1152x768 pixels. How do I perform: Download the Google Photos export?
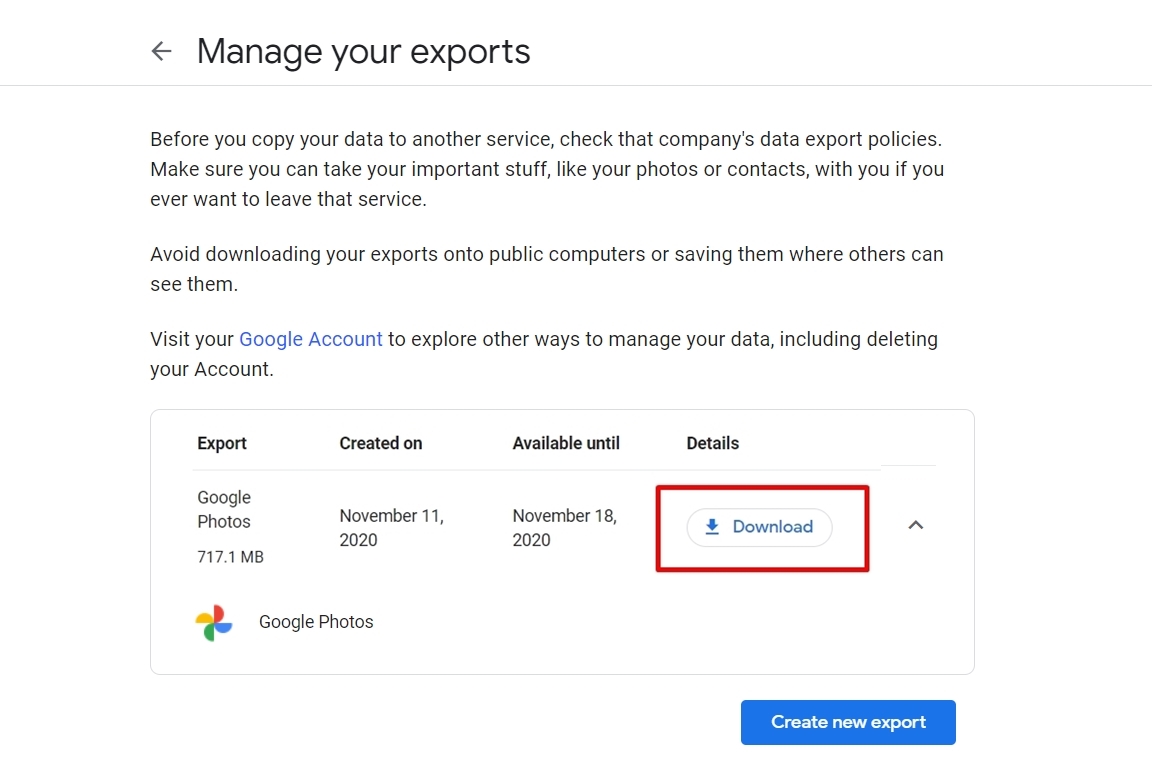tap(760, 527)
